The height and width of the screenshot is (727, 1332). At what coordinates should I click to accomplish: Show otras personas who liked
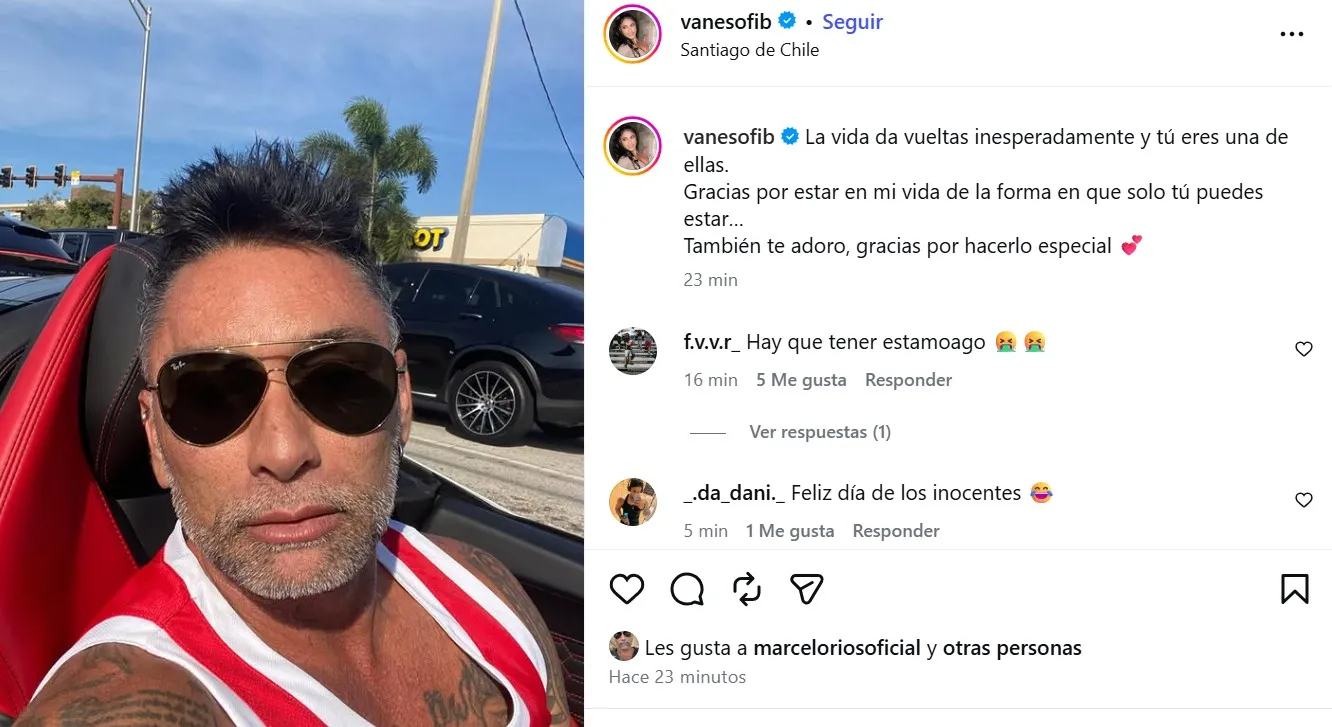click(1012, 648)
